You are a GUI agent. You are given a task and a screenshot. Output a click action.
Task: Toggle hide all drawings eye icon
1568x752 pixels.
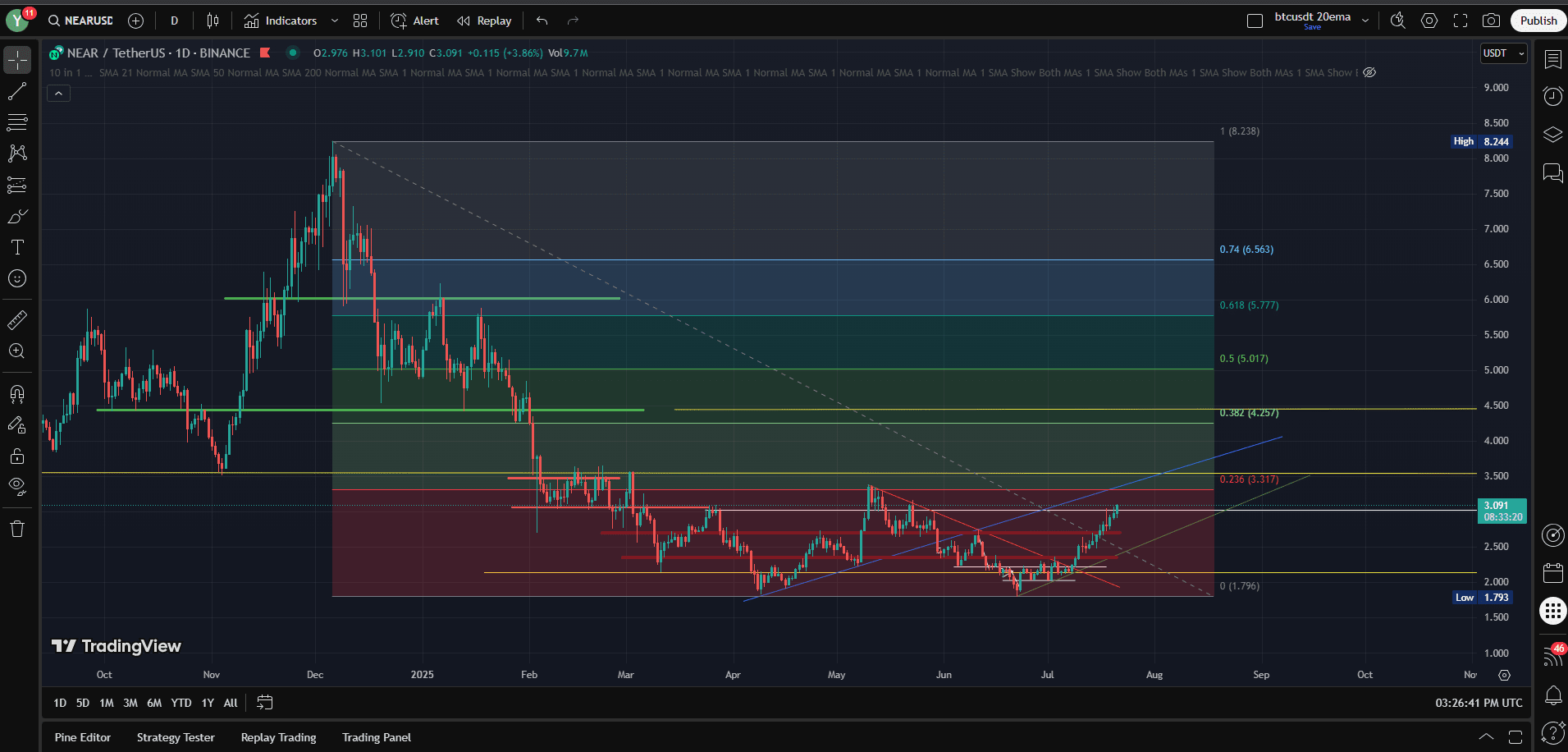pos(17,486)
